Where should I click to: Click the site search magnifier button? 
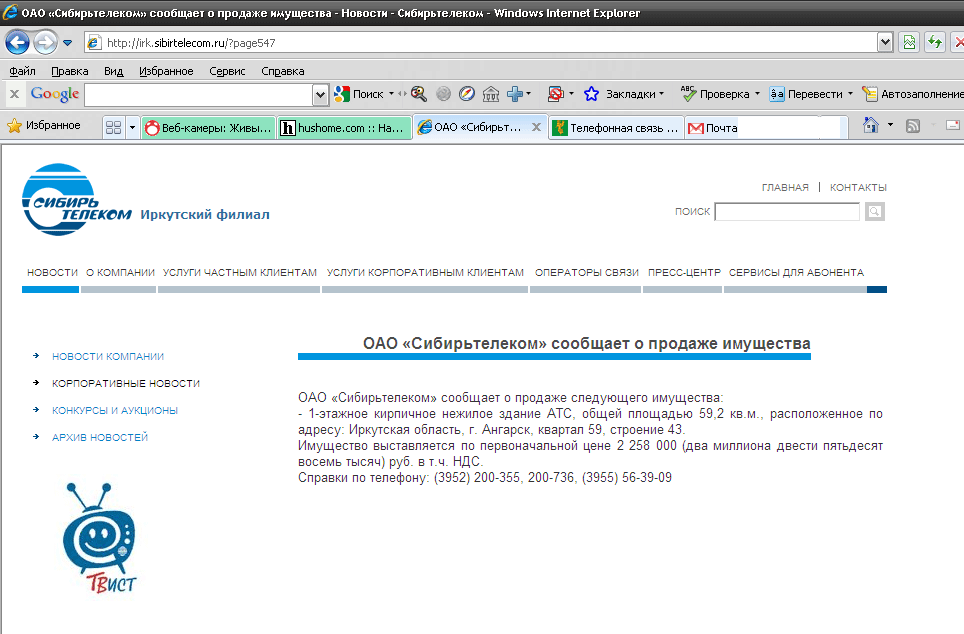pyautogui.click(x=875, y=212)
